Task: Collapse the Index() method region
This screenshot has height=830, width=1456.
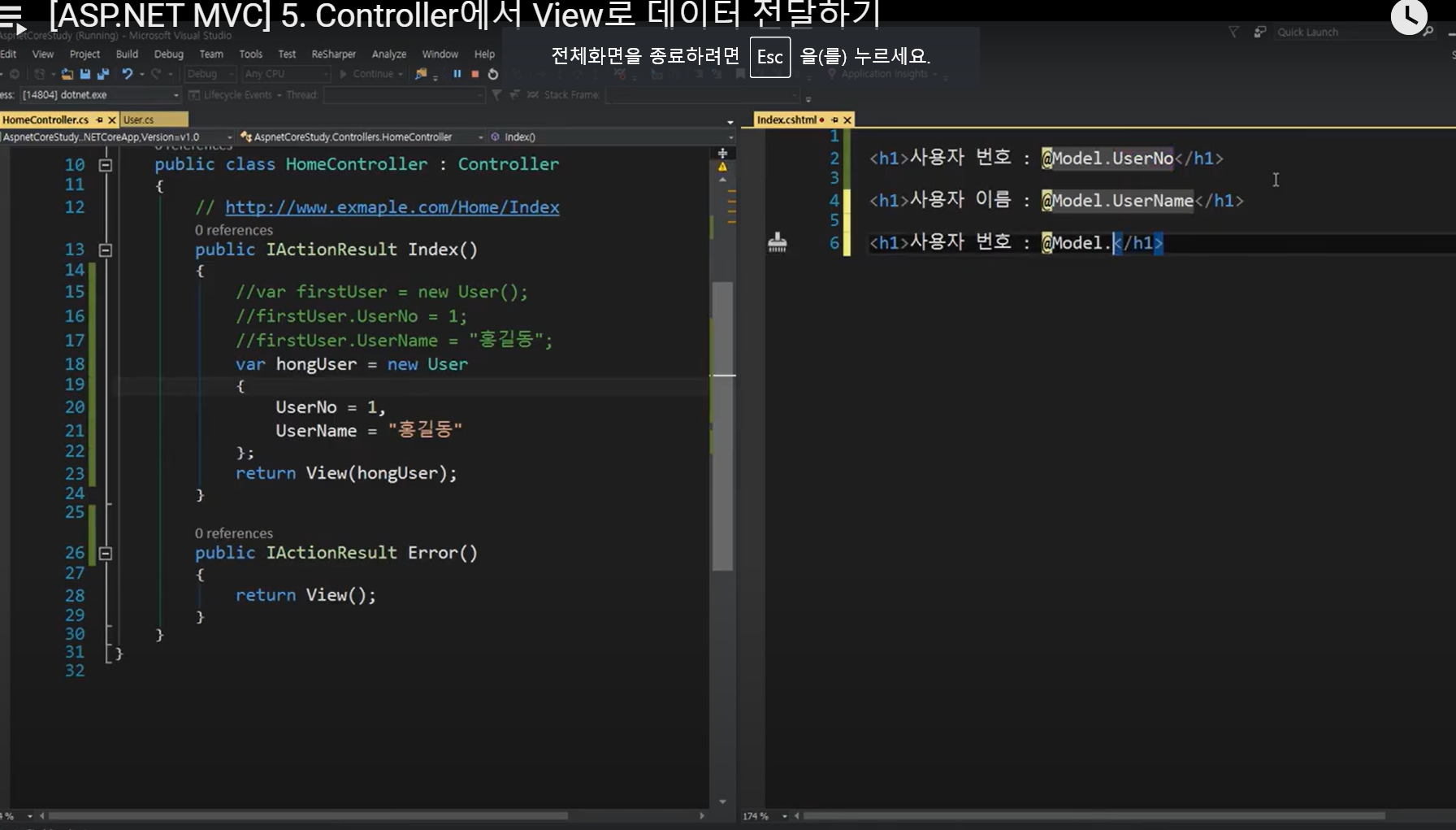Action: tap(105, 250)
